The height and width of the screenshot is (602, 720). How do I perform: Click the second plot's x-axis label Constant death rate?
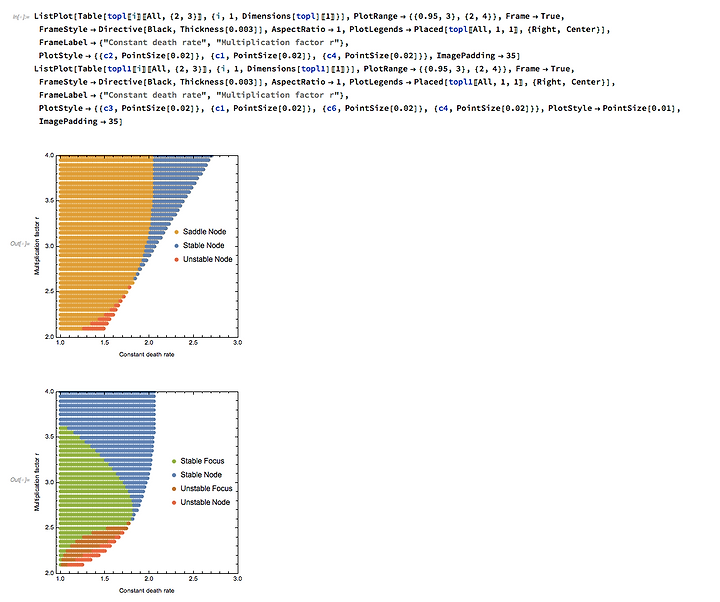pyautogui.click(x=146, y=590)
